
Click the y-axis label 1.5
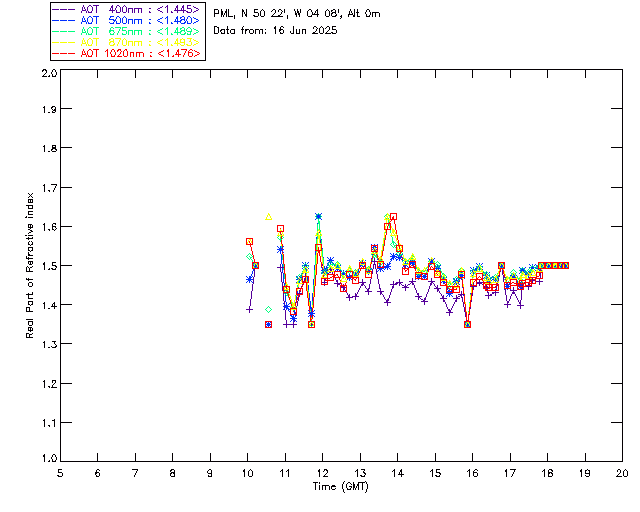tap(49, 266)
